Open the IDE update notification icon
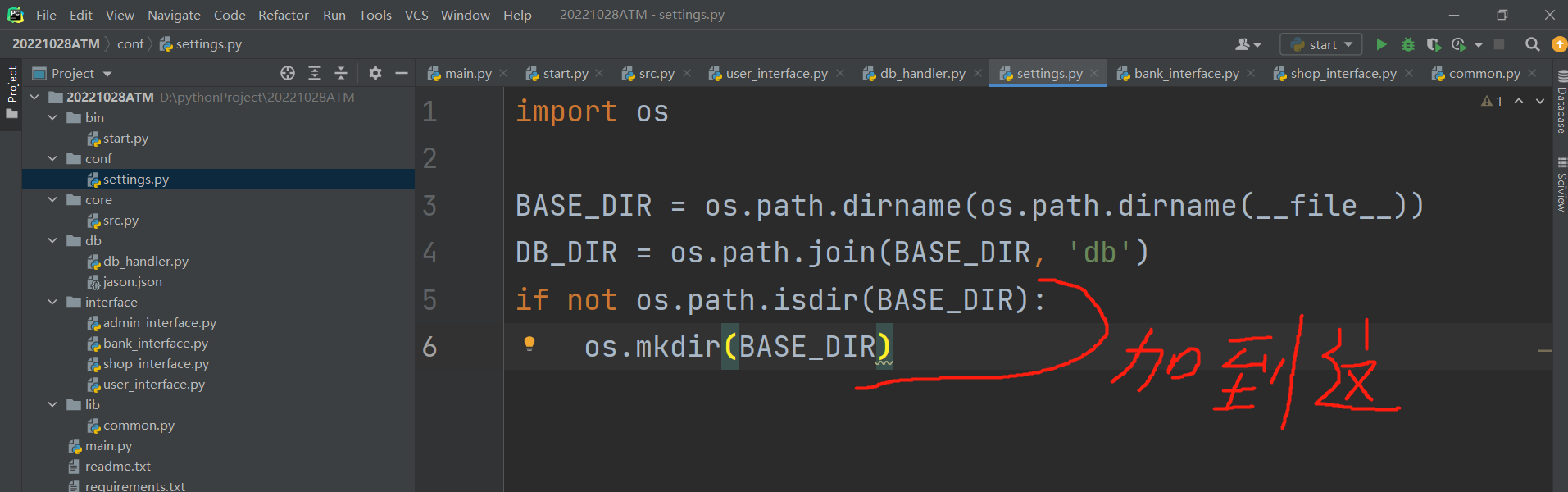Viewport: 1568px width, 492px height. coord(1559,44)
